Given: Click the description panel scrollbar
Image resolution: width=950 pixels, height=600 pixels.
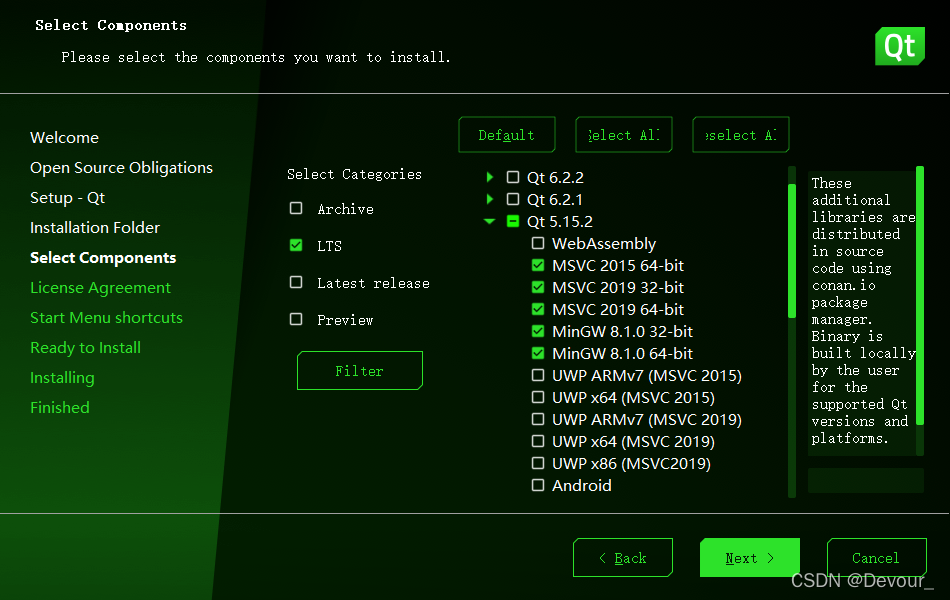Looking at the screenshot, I should tap(920, 295).
